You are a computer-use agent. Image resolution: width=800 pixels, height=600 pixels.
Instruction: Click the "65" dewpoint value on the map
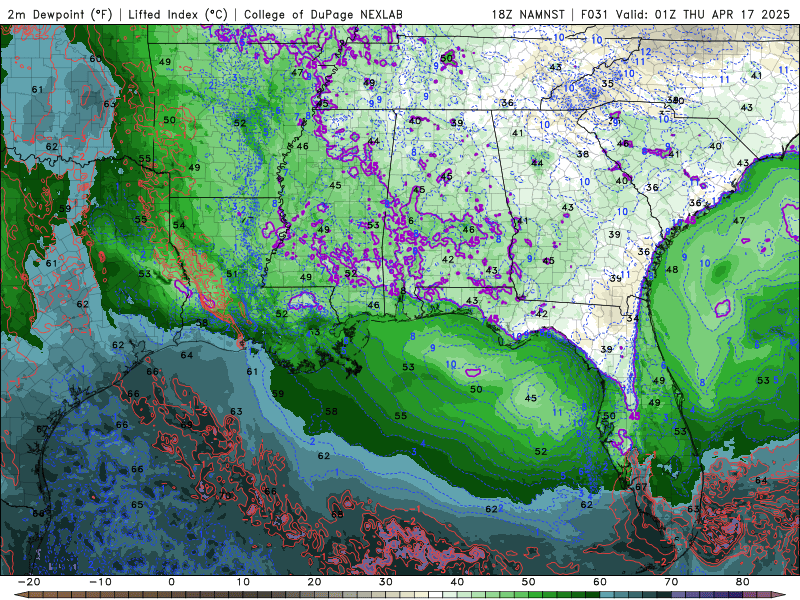[x=137, y=505]
